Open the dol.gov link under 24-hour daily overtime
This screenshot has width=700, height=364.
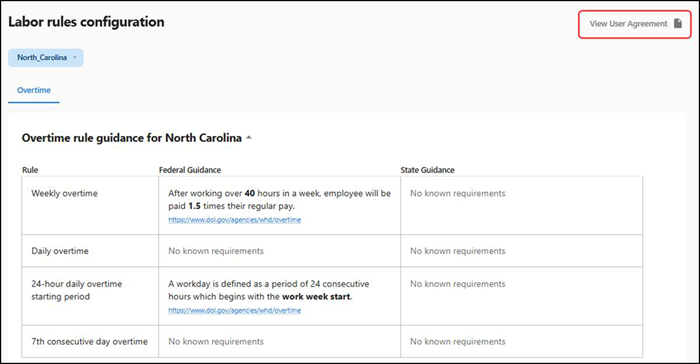click(x=234, y=310)
